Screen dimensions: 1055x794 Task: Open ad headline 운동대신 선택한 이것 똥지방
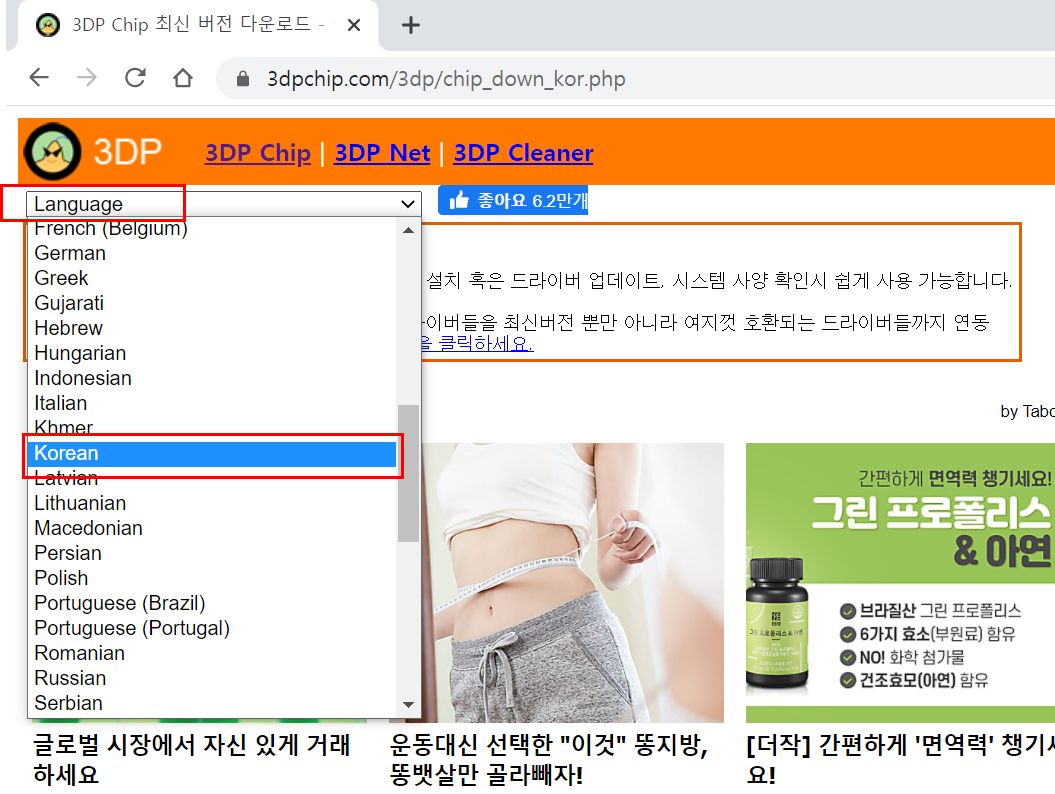tap(549, 760)
